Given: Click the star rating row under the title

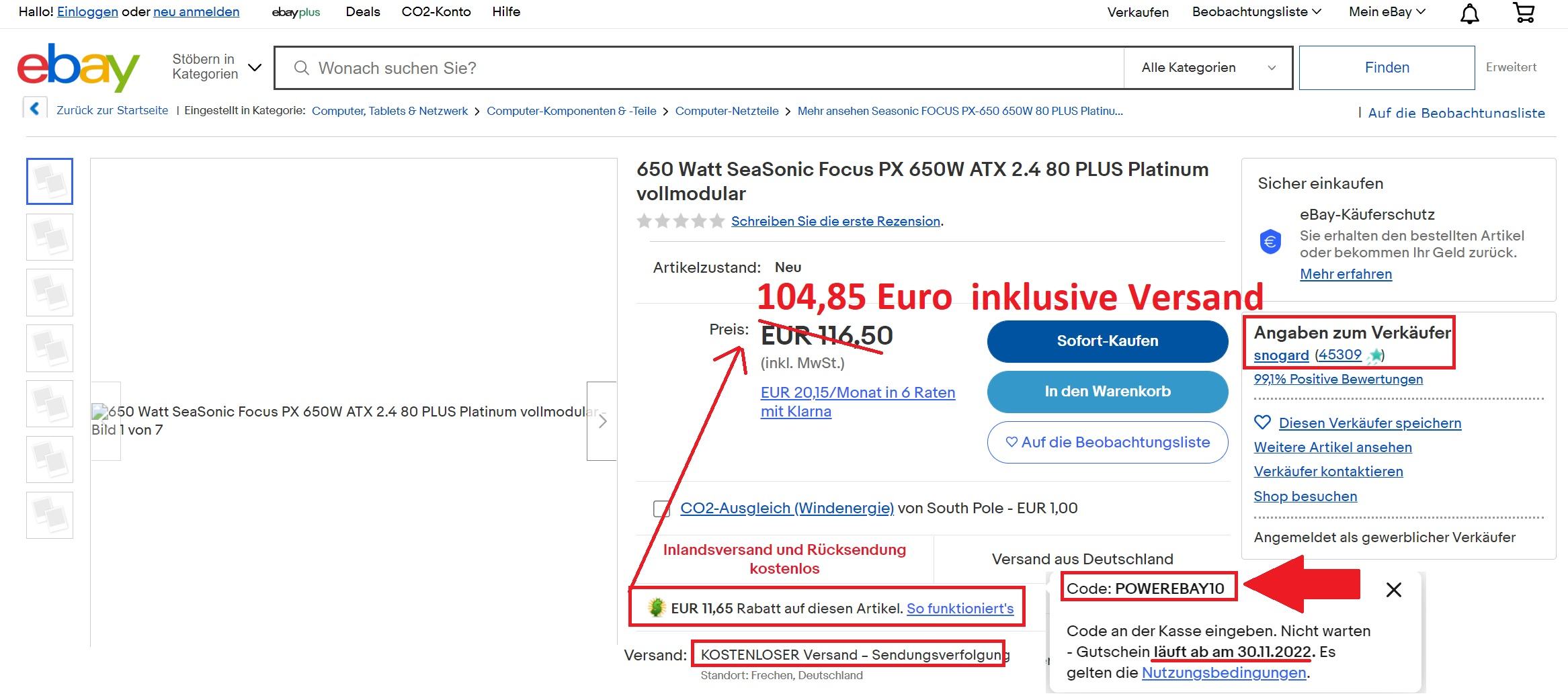Looking at the screenshot, I should [x=681, y=221].
